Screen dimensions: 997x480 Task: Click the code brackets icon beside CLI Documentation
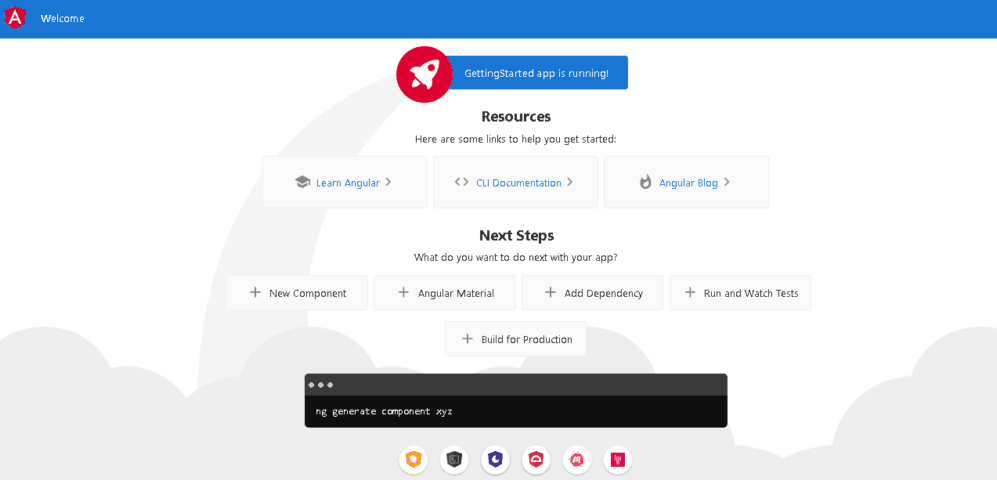click(x=462, y=182)
